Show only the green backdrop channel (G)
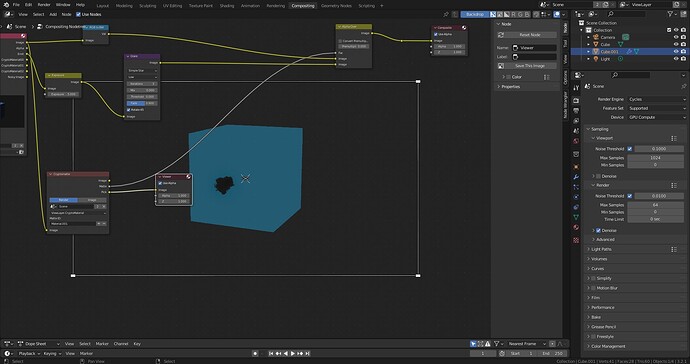Image resolution: width=690 pixels, height=364 pixels. point(520,15)
